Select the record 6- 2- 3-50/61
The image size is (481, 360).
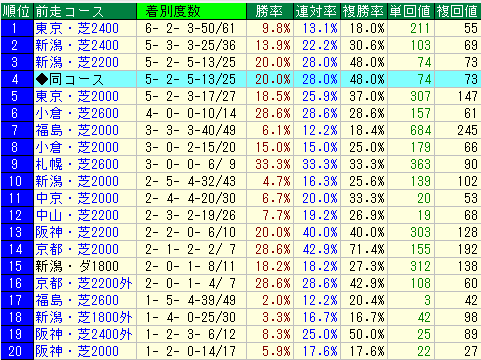pyautogui.click(x=190, y=28)
